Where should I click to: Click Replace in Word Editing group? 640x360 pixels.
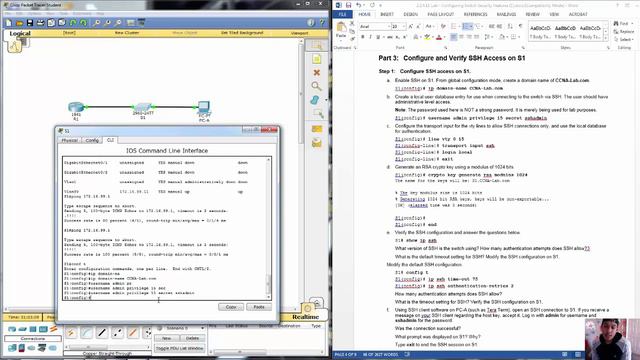pos(624,31)
